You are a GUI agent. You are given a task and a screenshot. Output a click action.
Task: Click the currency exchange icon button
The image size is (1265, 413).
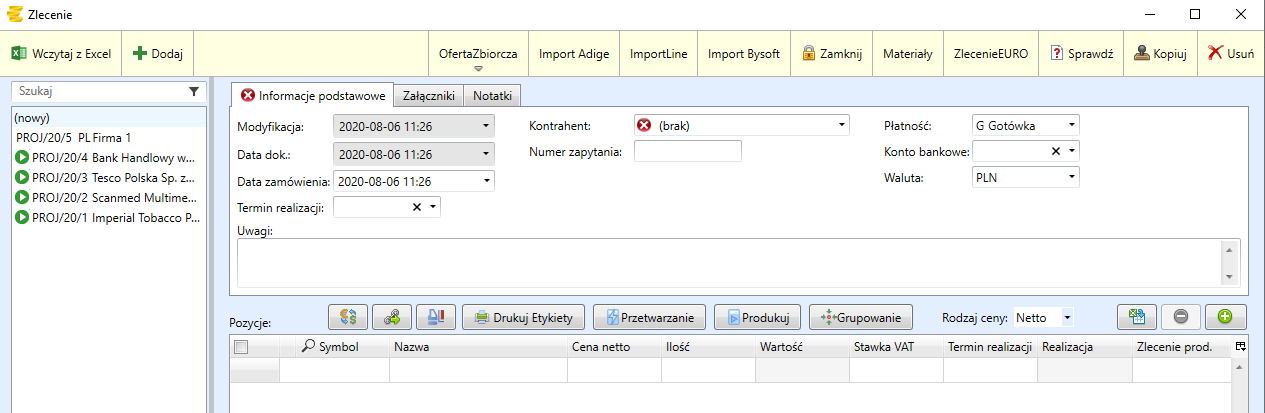click(x=348, y=318)
